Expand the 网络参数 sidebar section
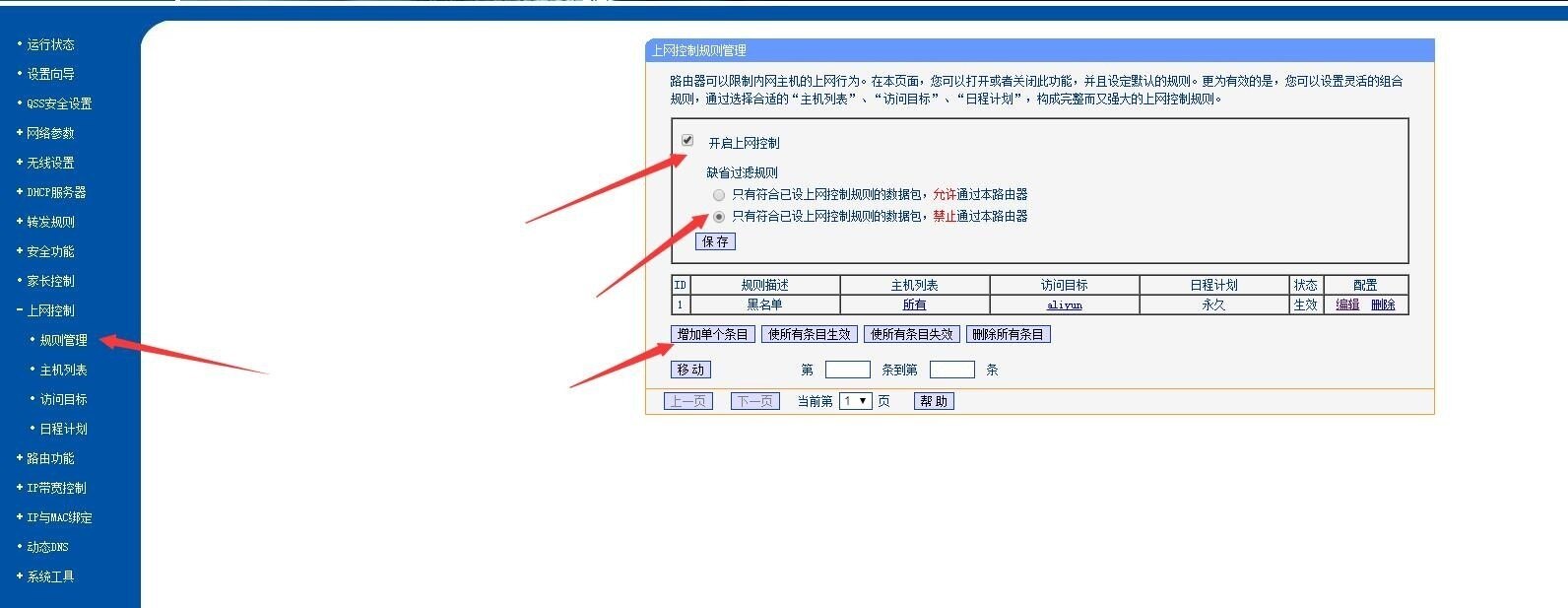Viewport: 1568px width, 608px height. click(x=50, y=133)
